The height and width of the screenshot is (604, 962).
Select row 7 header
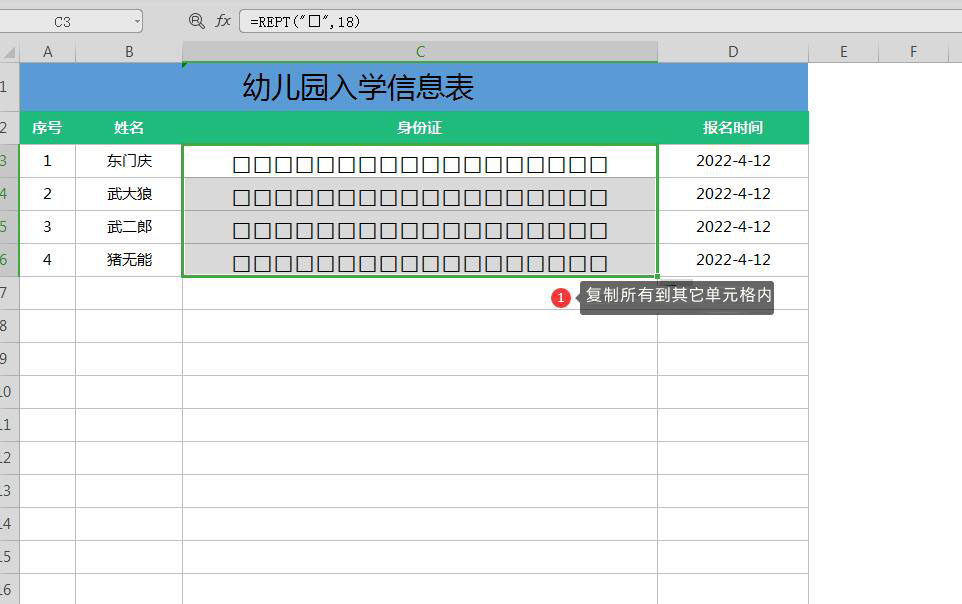click(9, 293)
